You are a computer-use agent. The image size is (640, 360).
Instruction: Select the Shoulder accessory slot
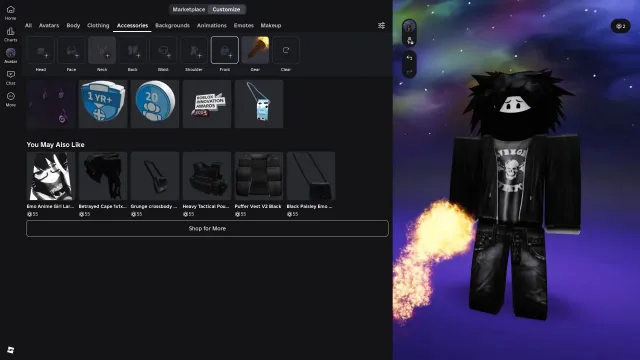click(x=194, y=50)
